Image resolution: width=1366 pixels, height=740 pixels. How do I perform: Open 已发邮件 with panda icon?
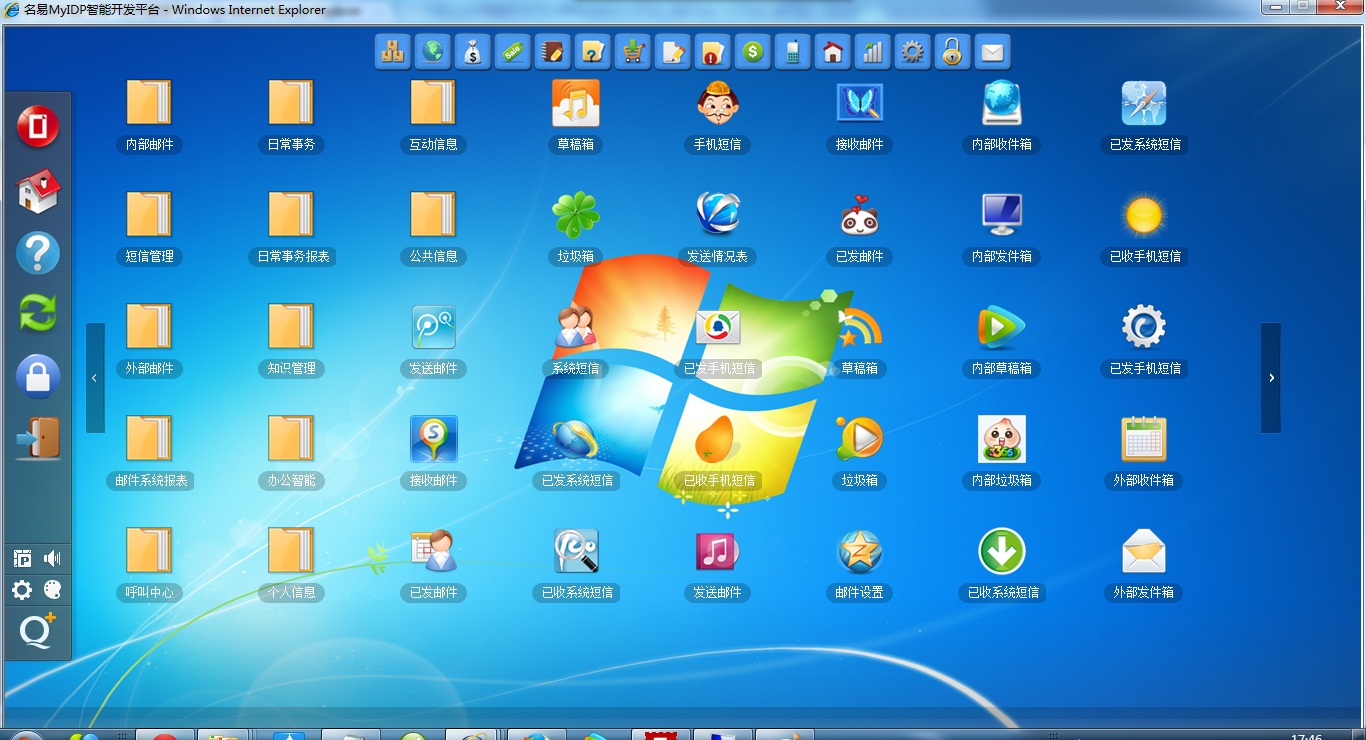click(859, 214)
